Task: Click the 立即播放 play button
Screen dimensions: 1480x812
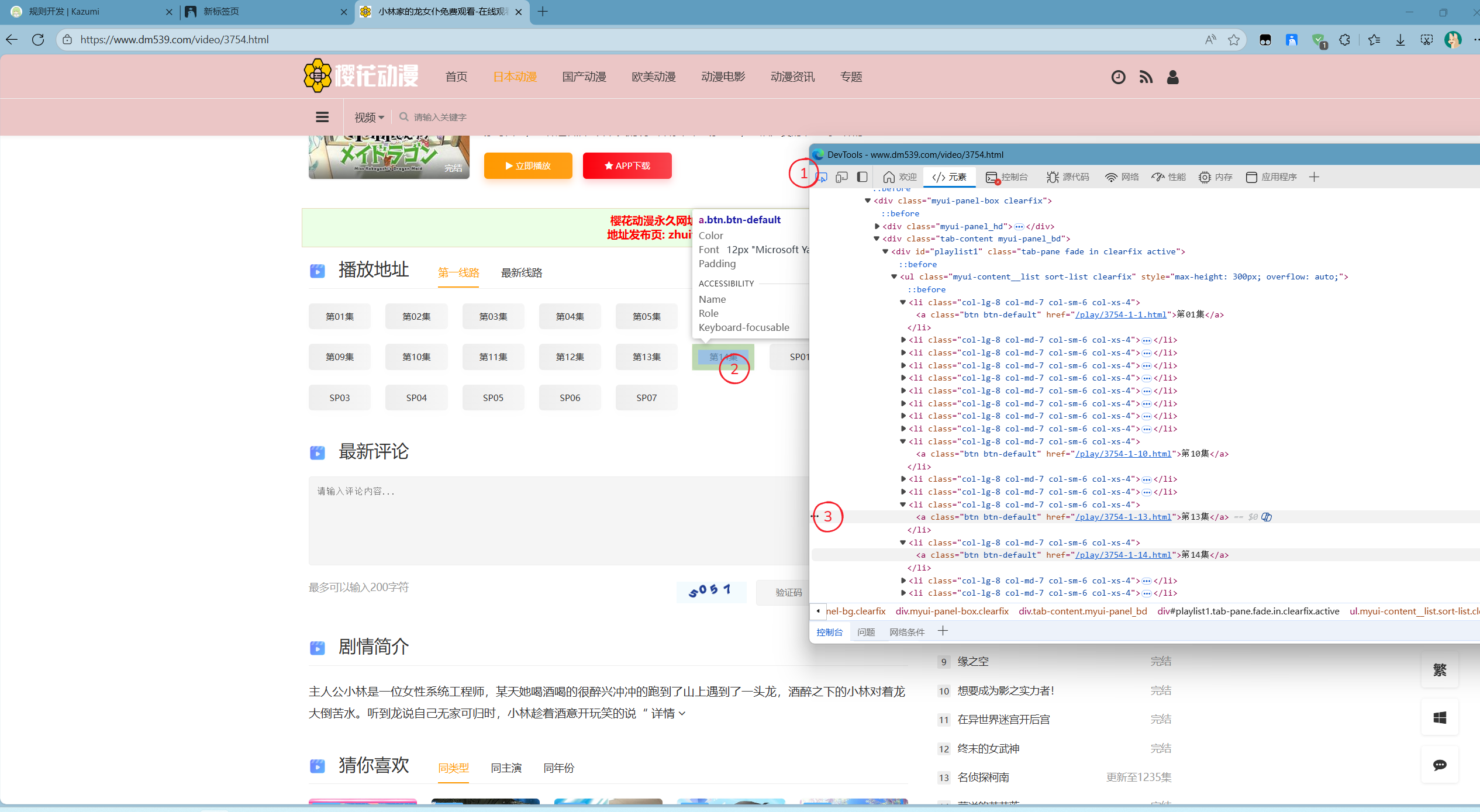Action: point(528,166)
